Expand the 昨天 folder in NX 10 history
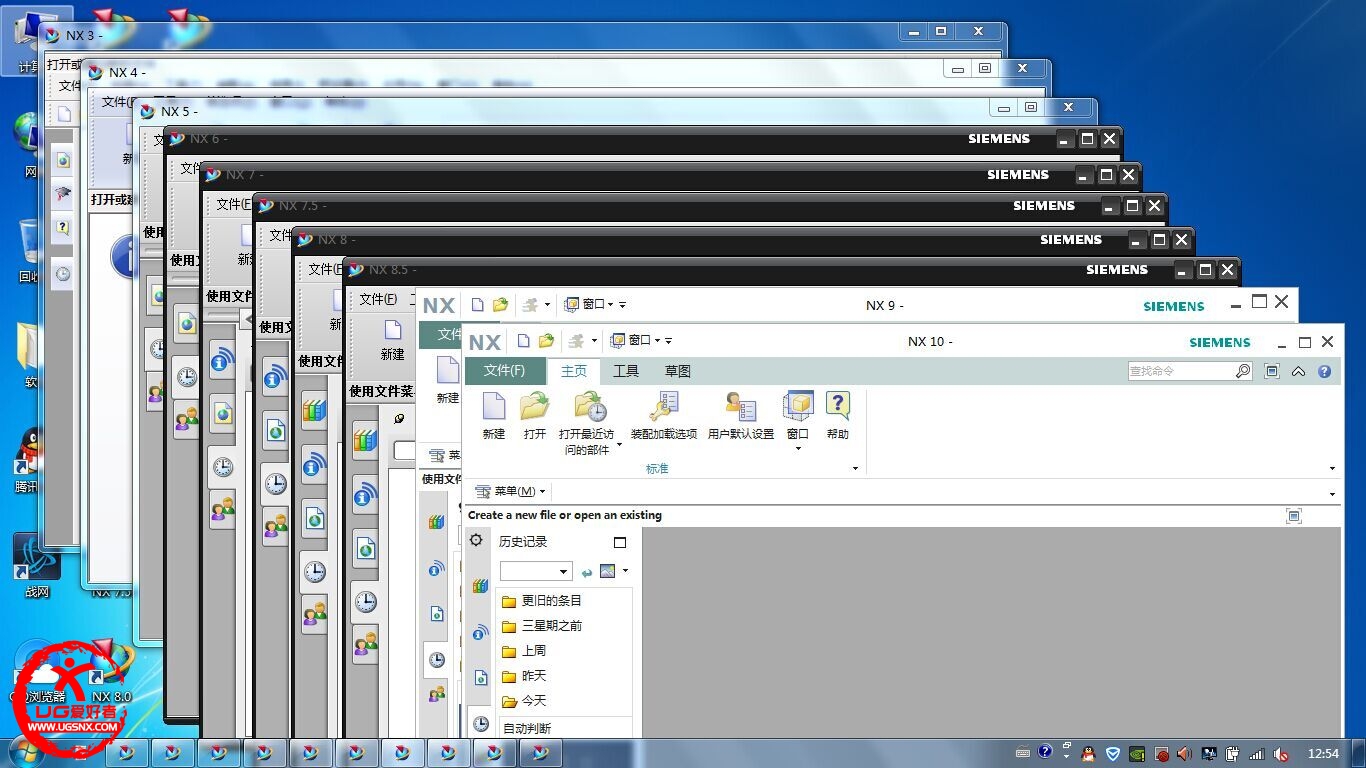Screen dimensions: 1366x768 [x=524, y=676]
